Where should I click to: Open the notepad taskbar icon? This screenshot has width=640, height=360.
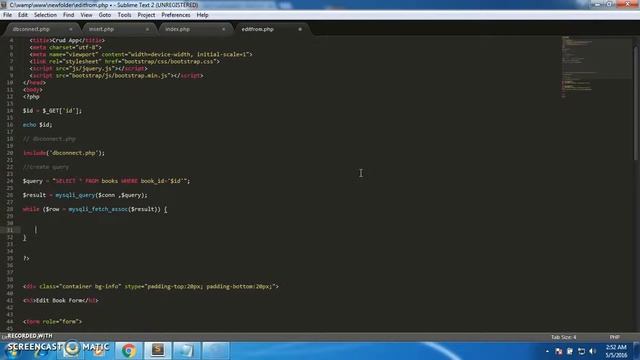[187, 350]
